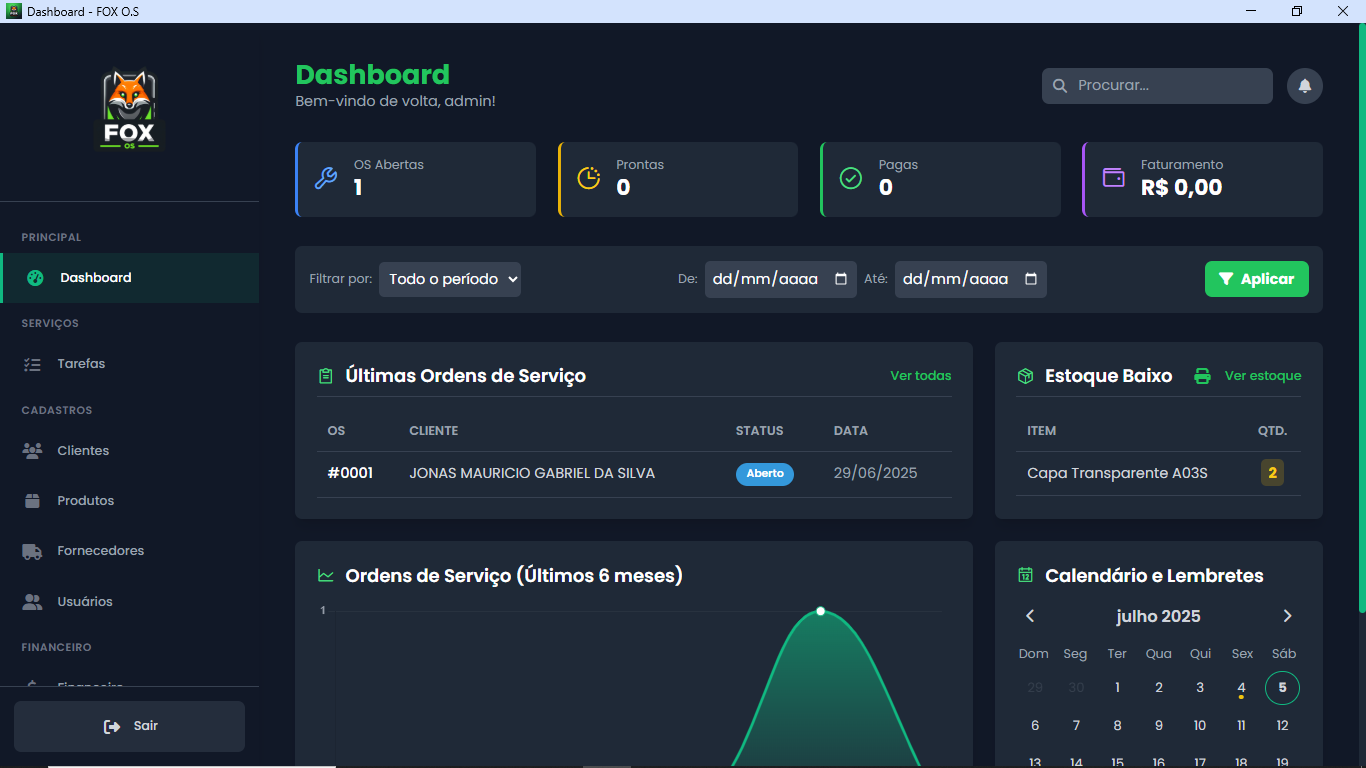This screenshot has height=768, width=1366.
Task: Click the wallet icon on Faturamento card
Action: [x=1113, y=178]
